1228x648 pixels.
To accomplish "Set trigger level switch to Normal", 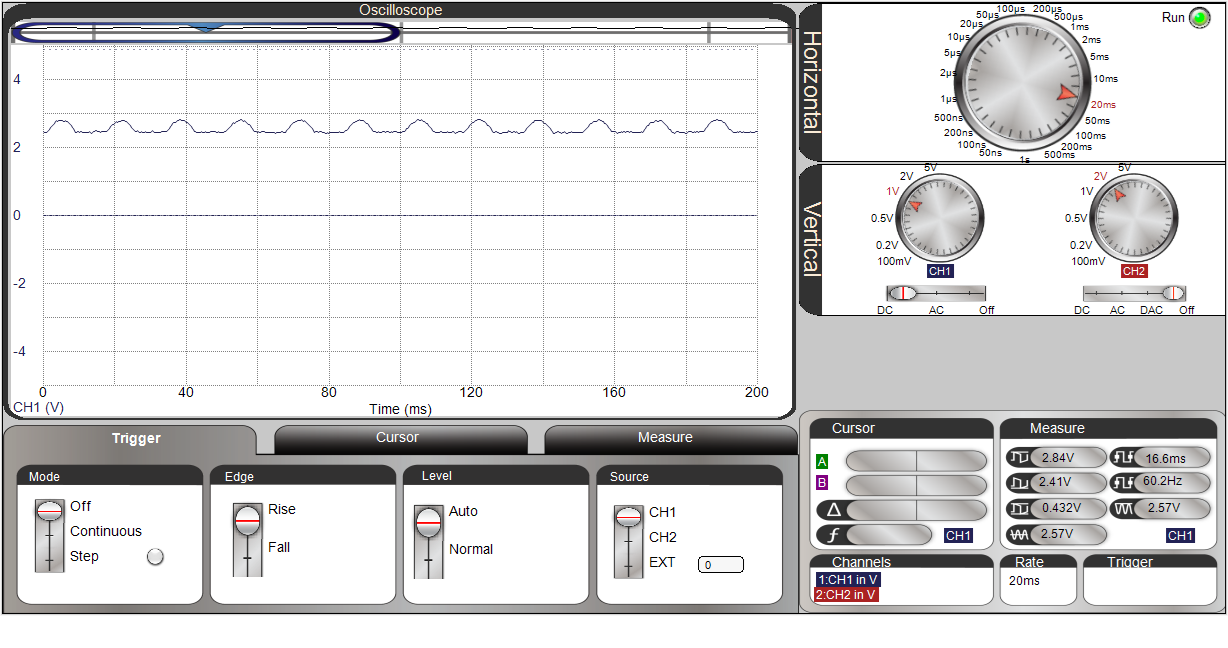I will (428, 550).
